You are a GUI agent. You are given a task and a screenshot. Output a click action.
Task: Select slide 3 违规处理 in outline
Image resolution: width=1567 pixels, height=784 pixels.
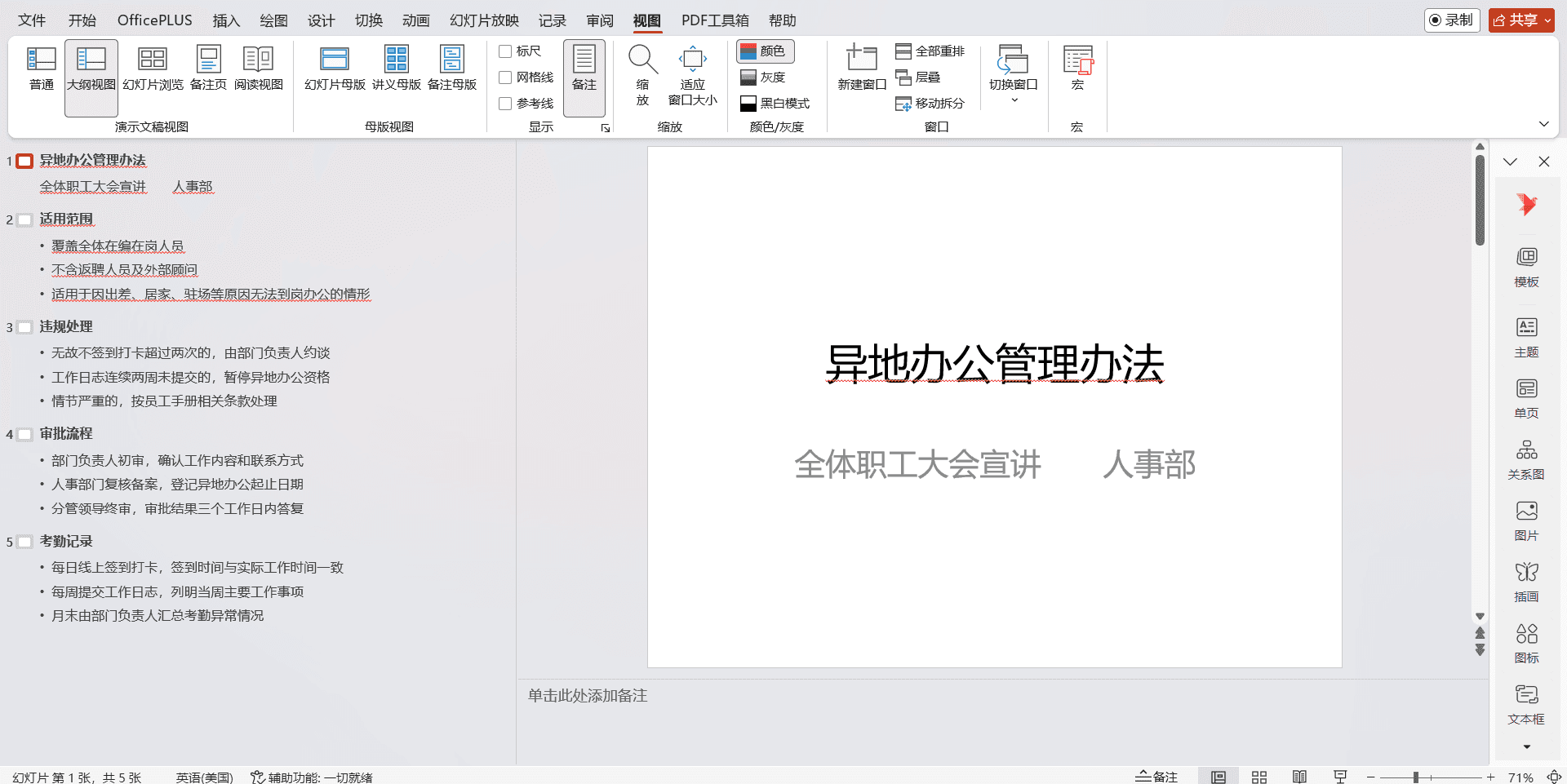click(66, 326)
